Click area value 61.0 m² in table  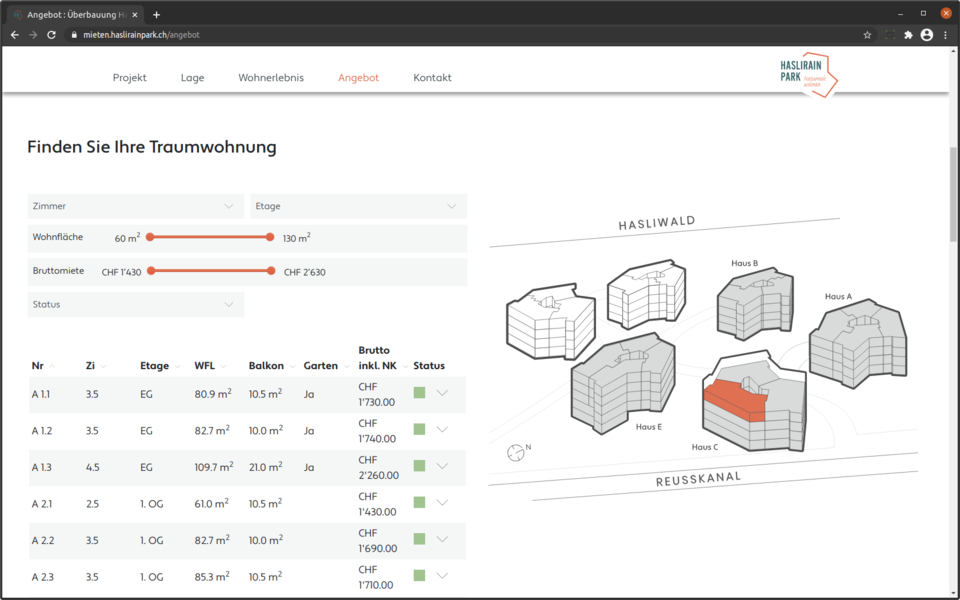pos(212,503)
